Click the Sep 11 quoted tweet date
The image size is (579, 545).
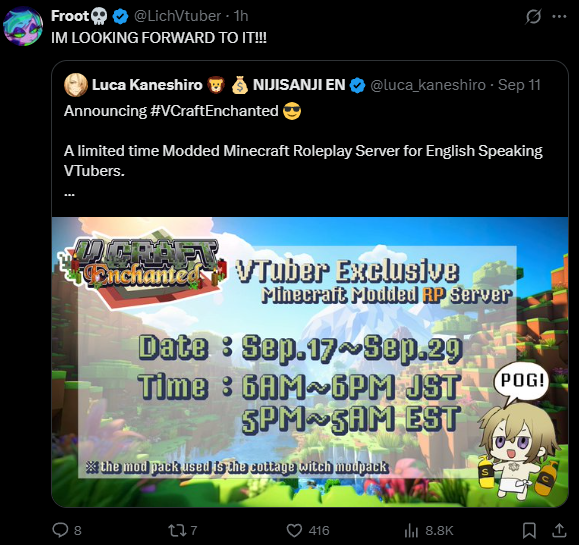coord(519,85)
